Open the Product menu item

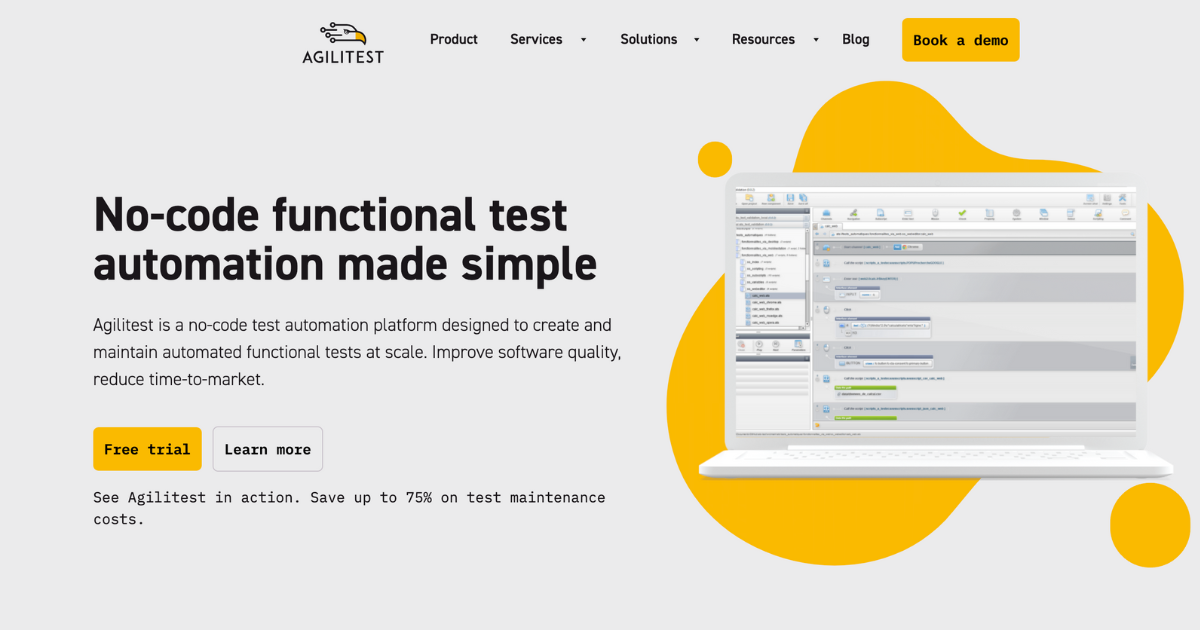pos(454,39)
